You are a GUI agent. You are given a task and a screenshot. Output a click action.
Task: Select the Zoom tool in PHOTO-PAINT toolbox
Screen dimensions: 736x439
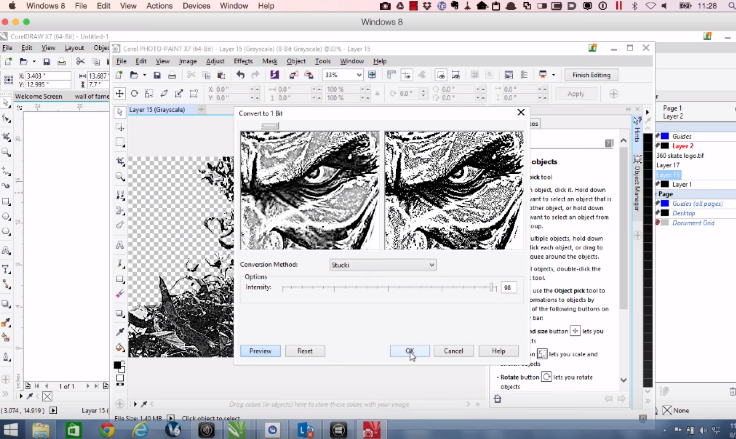120,177
